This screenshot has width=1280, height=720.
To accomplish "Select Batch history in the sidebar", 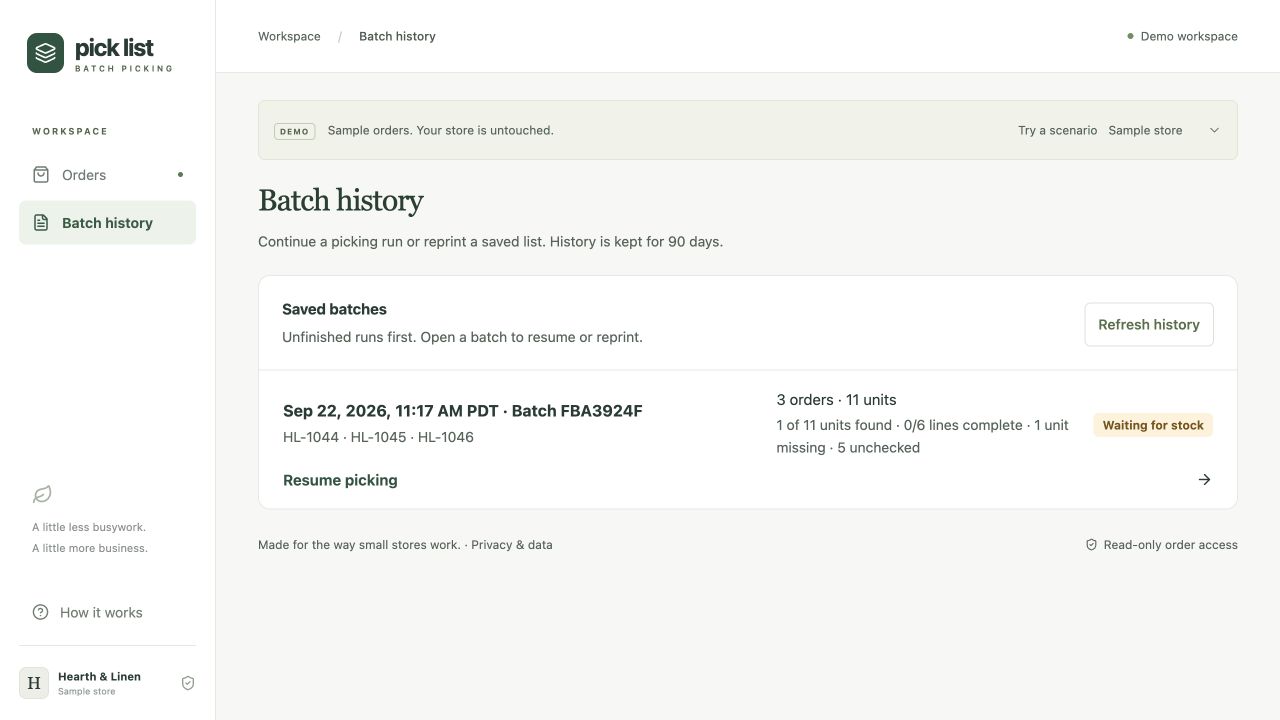I will tap(108, 223).
